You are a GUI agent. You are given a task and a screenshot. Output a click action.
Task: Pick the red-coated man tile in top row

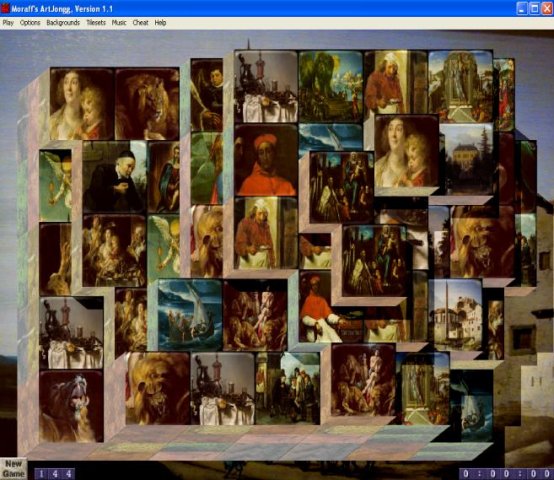click(x=396, y=82)
